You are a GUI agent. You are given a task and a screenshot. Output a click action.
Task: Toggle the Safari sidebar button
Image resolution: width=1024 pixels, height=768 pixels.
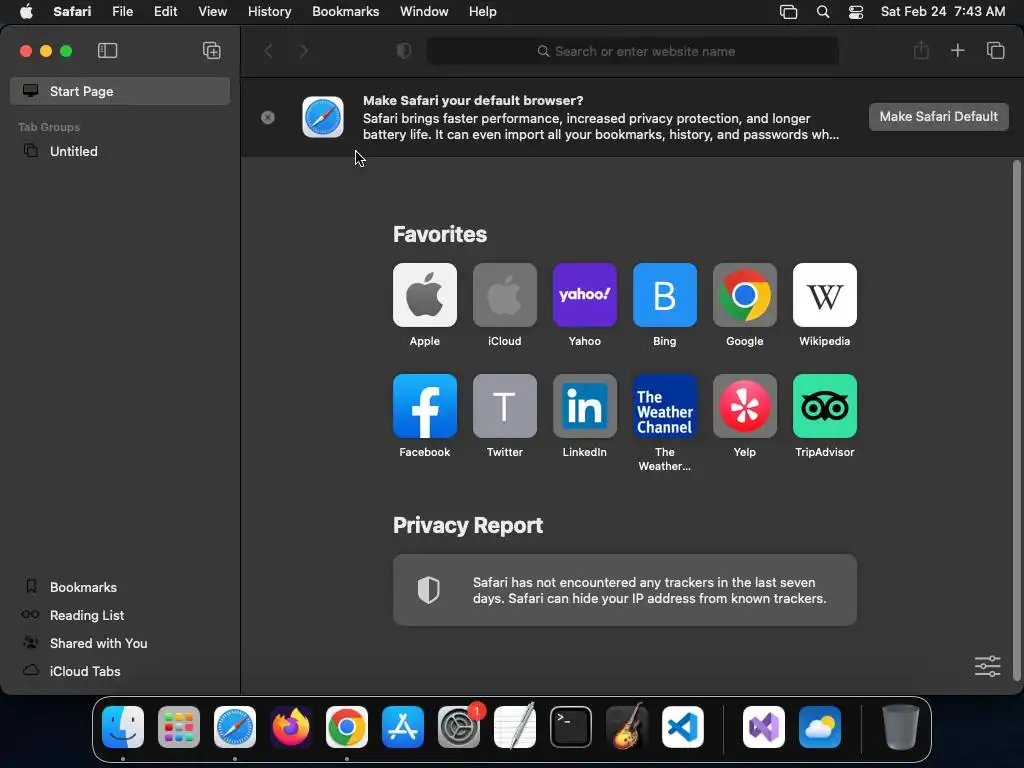(x=107, y=51)
